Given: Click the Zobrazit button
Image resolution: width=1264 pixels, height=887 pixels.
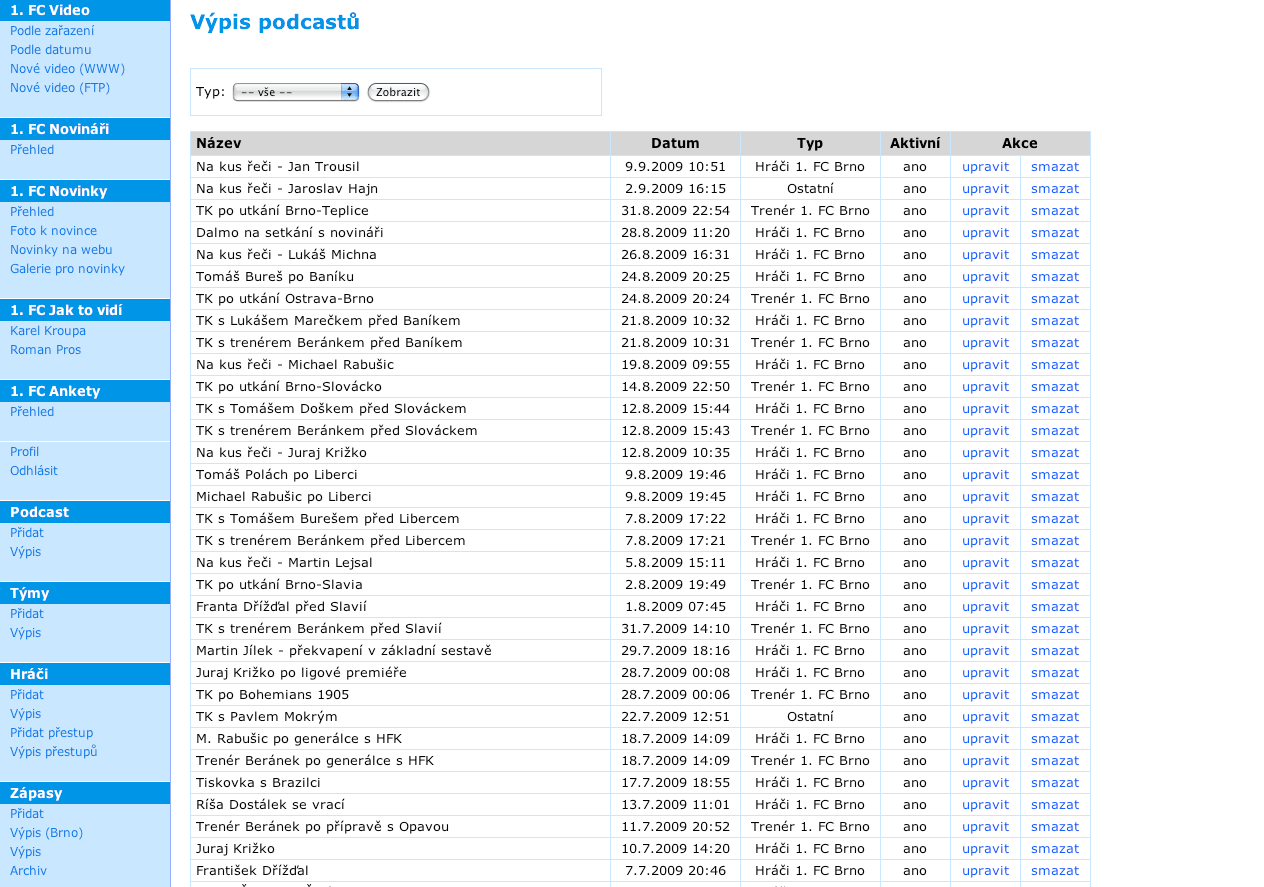Looking at the screenshot, I should click(398, 92).
